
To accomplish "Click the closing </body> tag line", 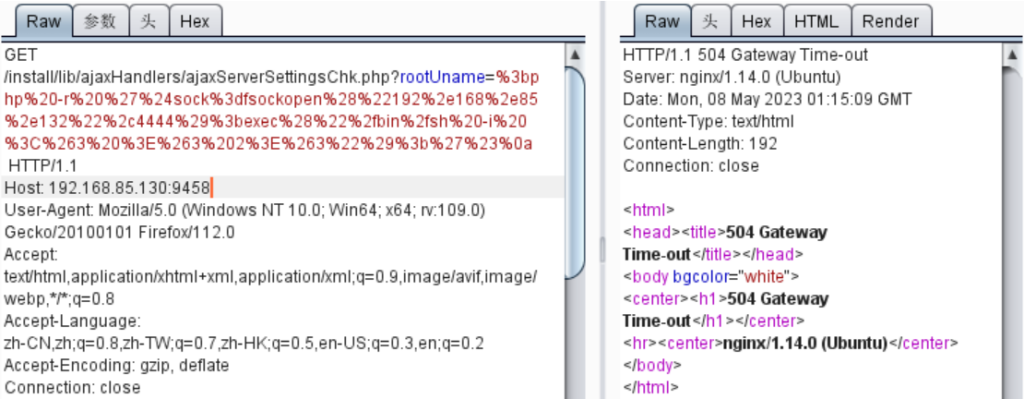I will pos(652,365).
